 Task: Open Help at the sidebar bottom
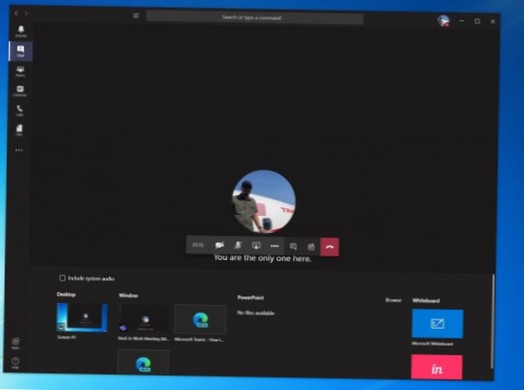click(x=15, y=363)
